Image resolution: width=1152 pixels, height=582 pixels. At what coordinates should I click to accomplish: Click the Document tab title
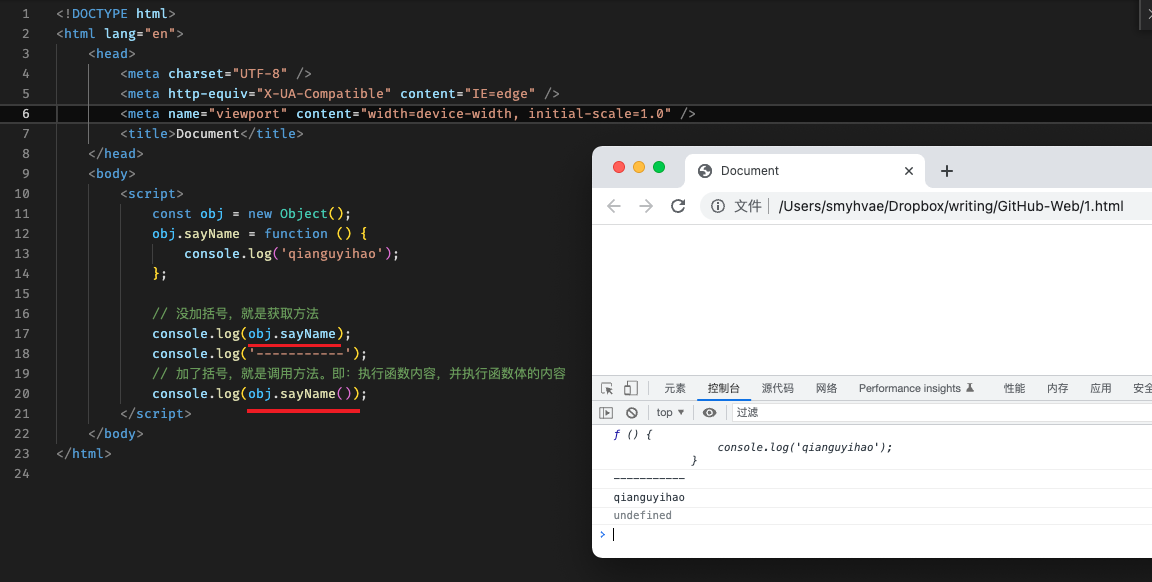pos(749,170)
